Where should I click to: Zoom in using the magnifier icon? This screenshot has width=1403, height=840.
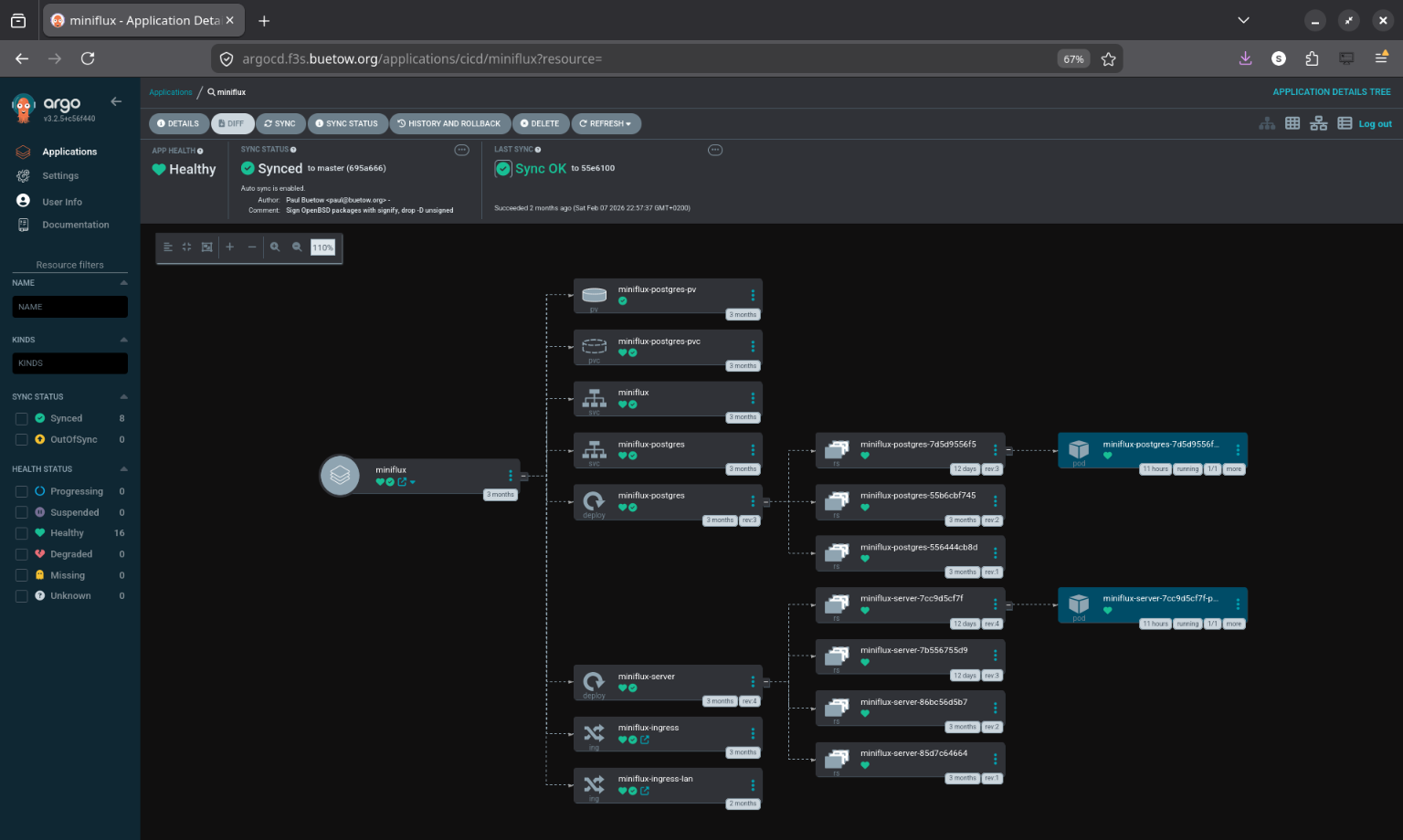[276, 247]
